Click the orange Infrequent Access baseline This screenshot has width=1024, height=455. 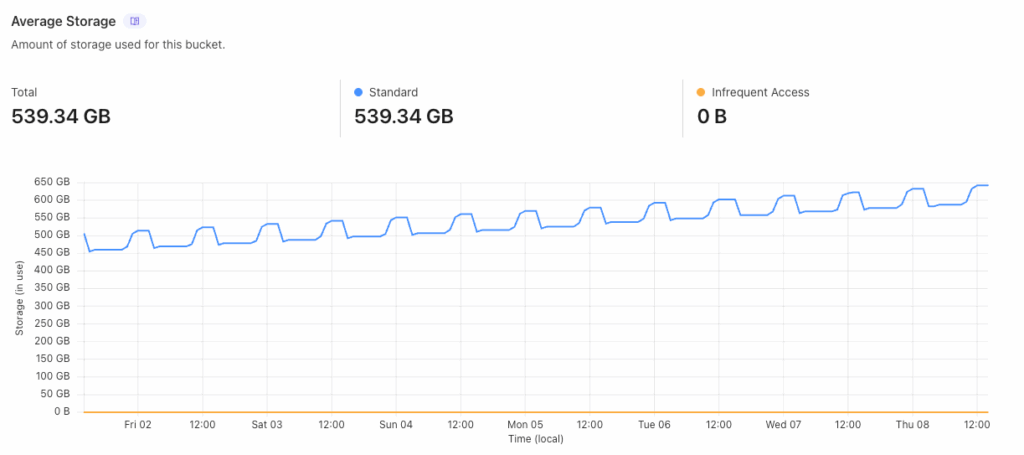tap(536, 412)
